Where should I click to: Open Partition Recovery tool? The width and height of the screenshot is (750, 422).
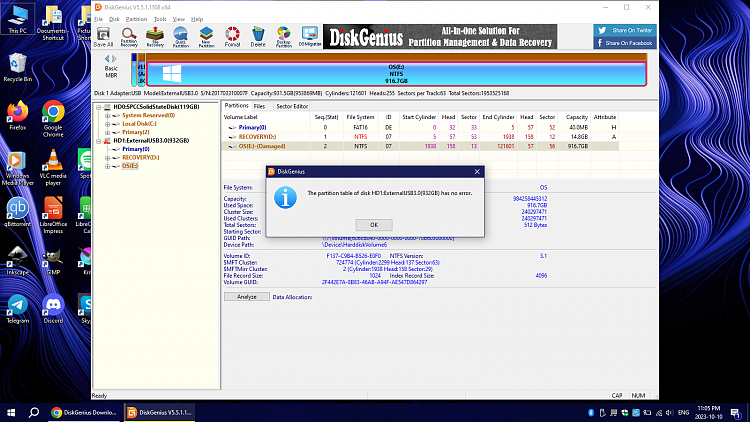tap(129, 37)
